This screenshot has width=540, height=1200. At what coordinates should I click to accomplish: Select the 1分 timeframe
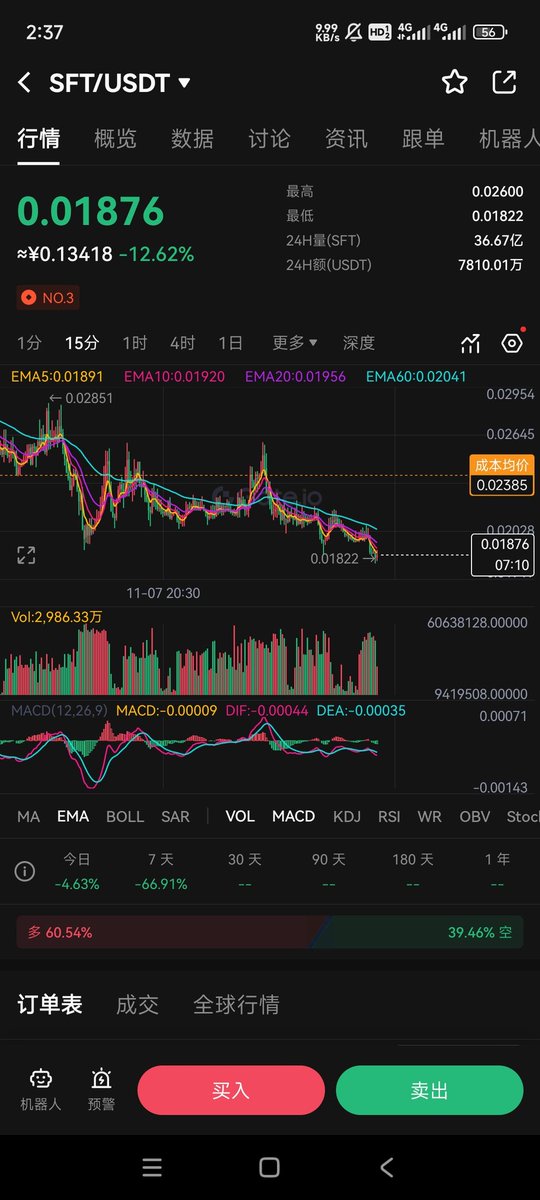(x=29, y=343)
